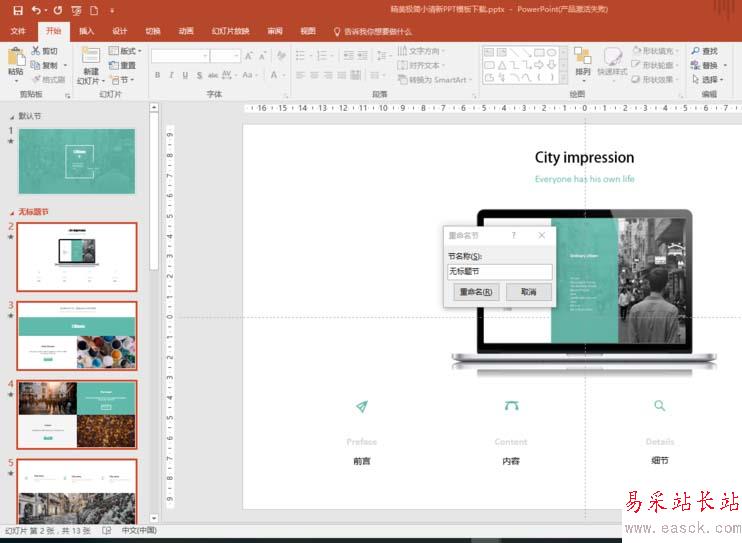742x543 pixels.
Task: Select slide 4 thumbnail
Action: [77, 414]
